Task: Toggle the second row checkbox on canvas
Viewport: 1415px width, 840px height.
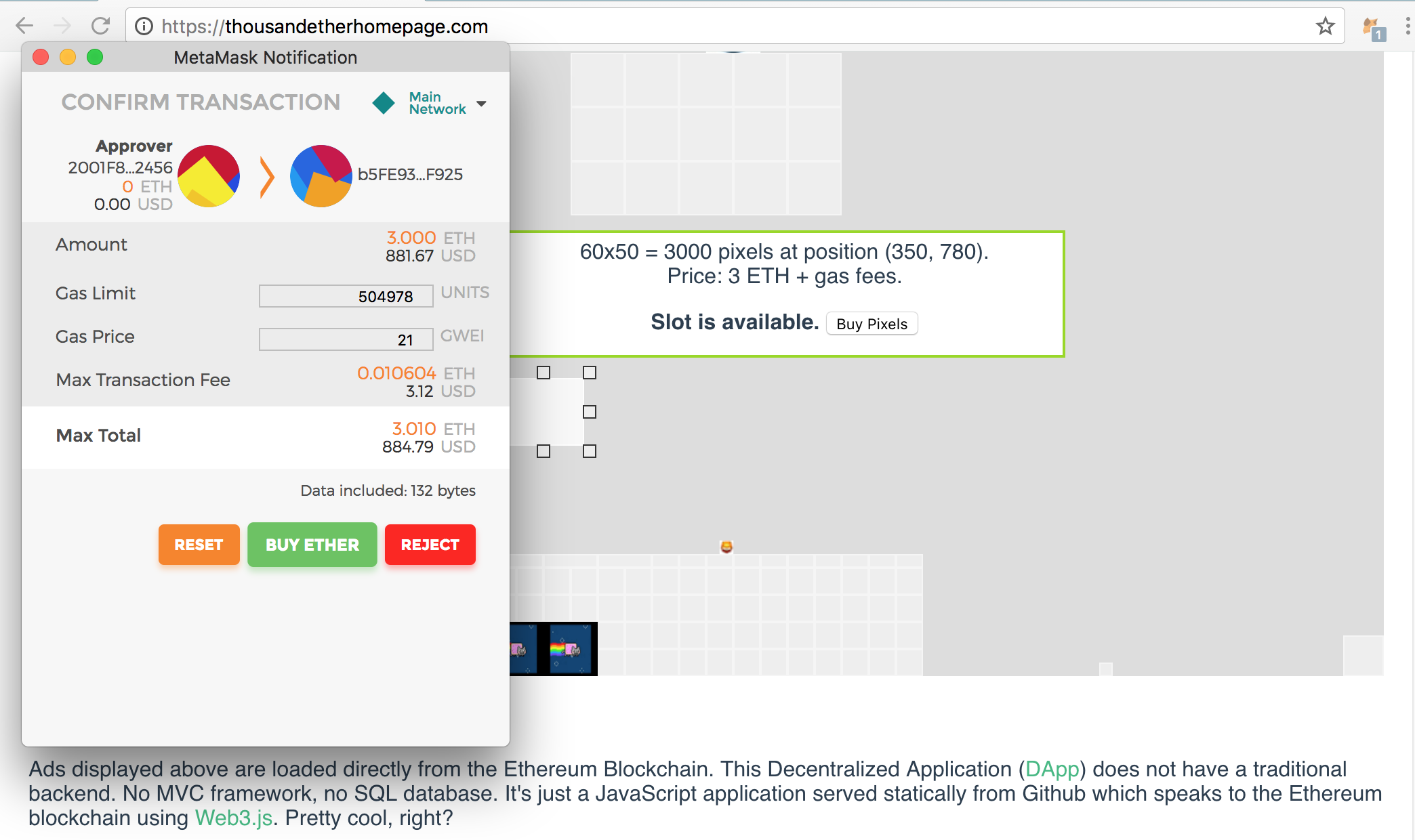Action: [x=590, y=410]
